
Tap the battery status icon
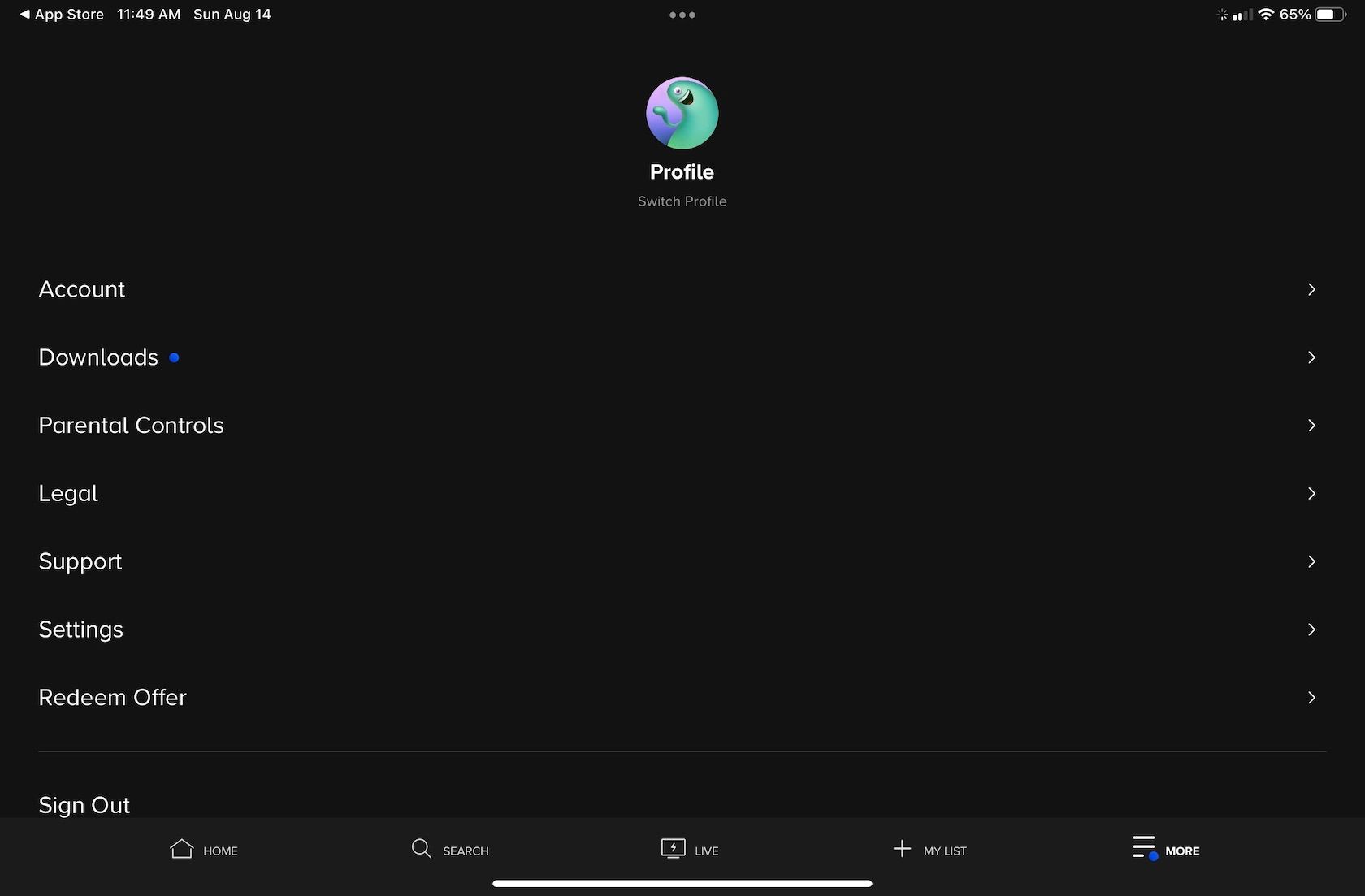(1330, 15)
